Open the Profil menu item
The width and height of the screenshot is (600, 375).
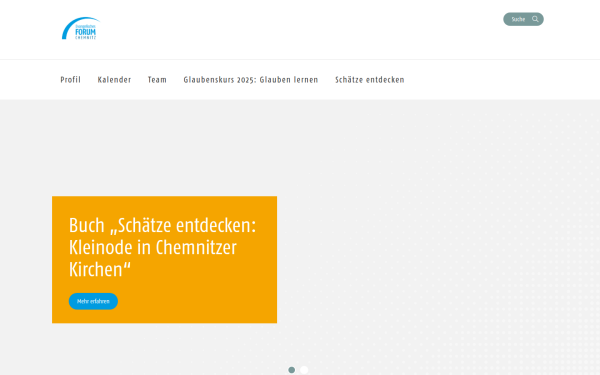(70, 80)
